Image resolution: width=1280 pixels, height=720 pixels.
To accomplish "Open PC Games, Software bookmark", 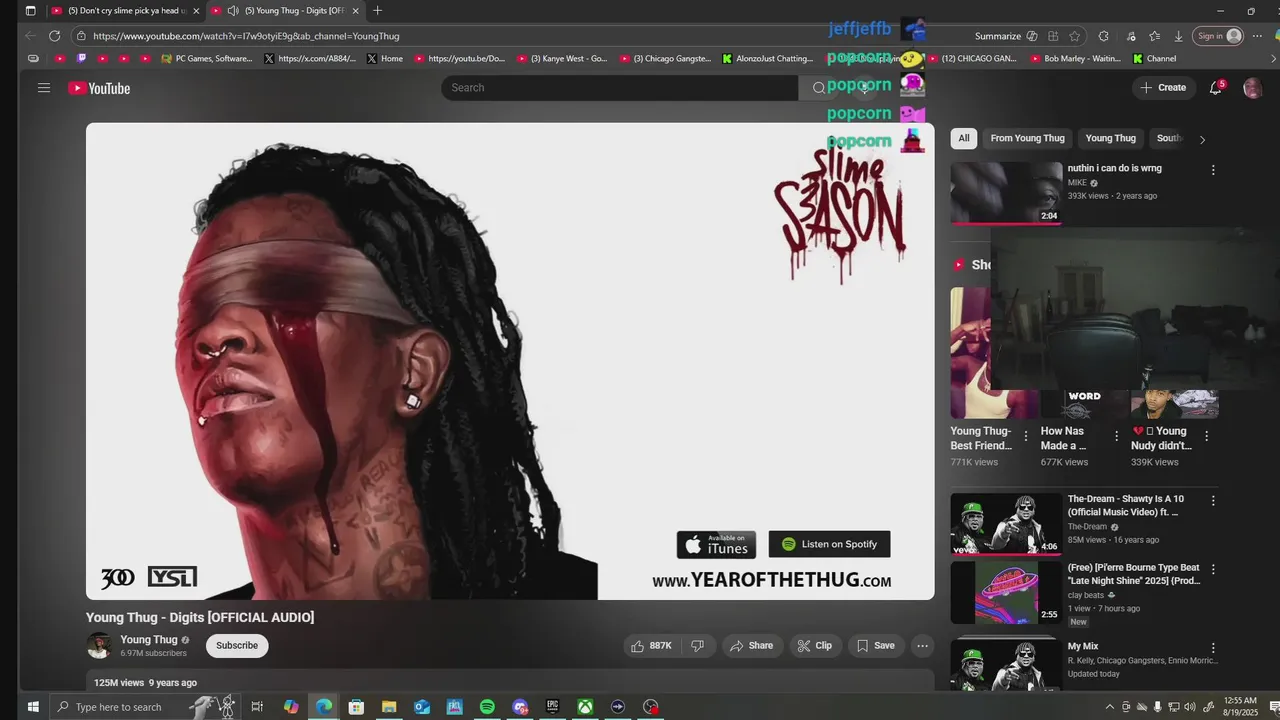I will tap(207, 59).
